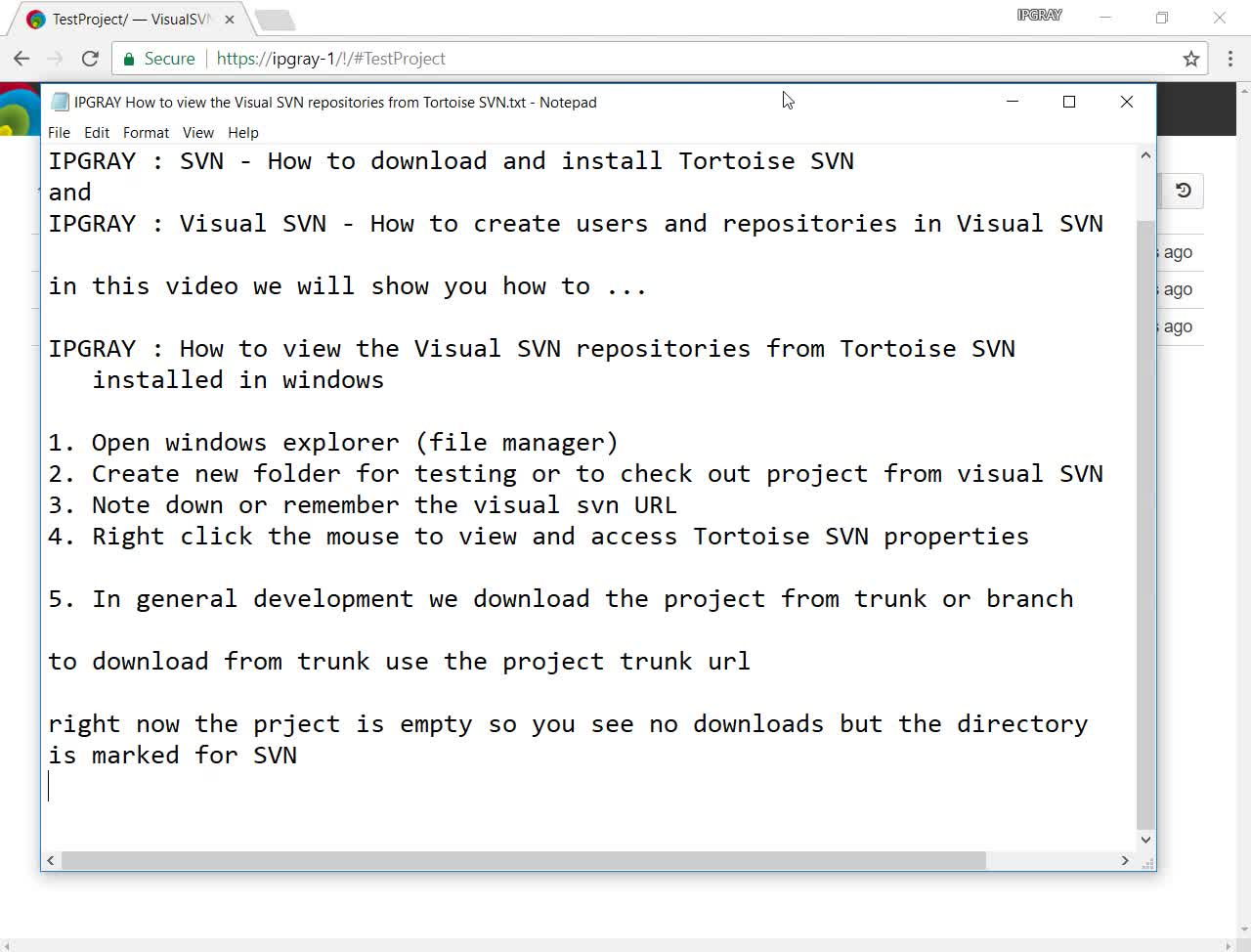
Task: Click Notepad horizontal scrollbar left arrow
Action: pyautogui.click(x=51, y=860)
